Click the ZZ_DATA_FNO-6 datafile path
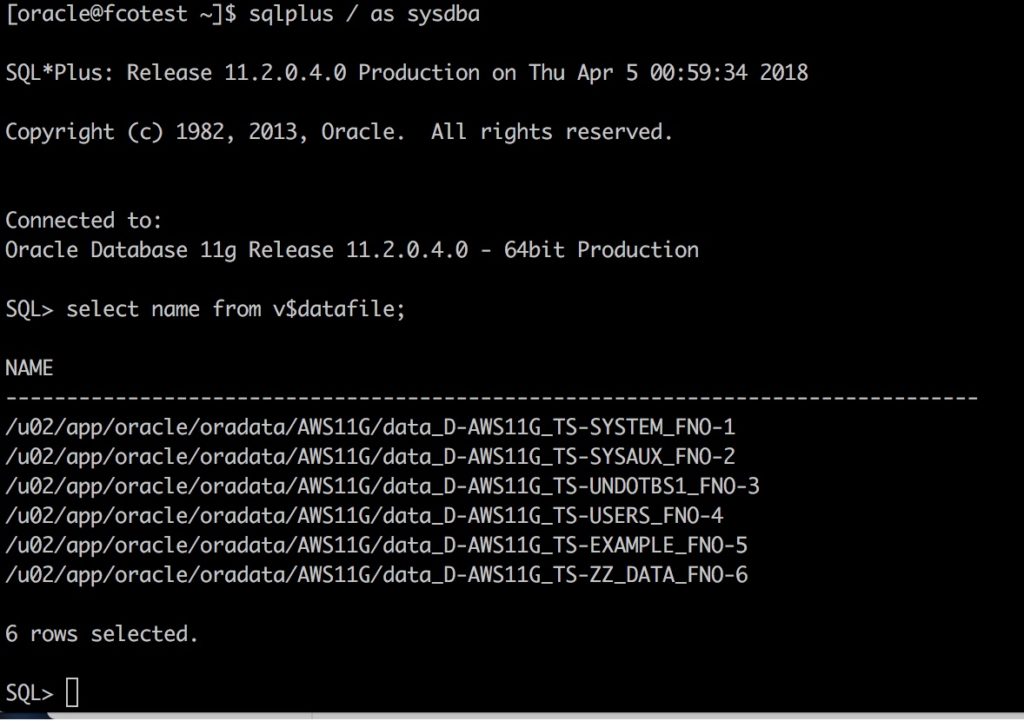Viewport: 1024px width, 721px height. (x=376, y=575)
